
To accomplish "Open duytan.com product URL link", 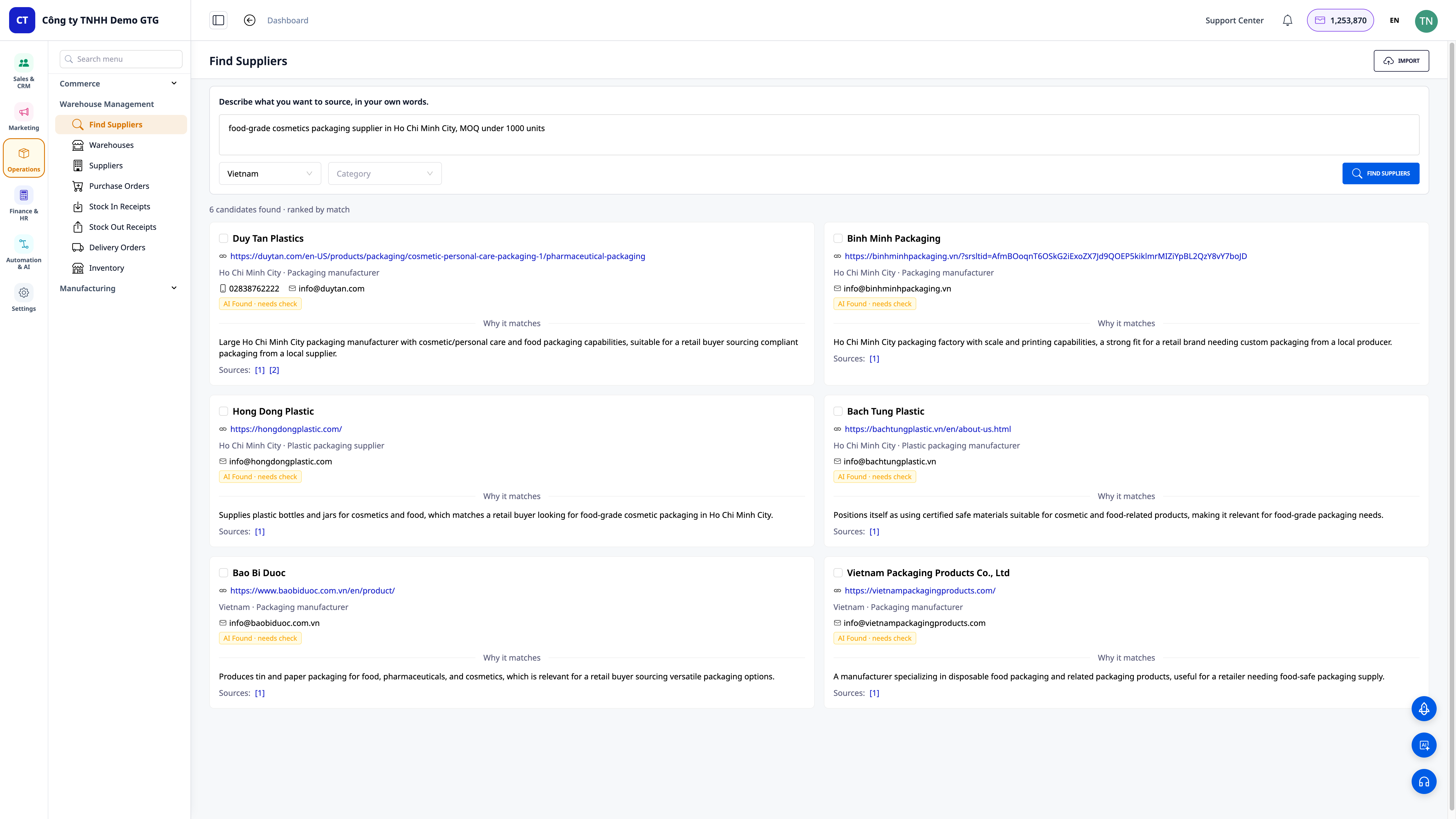I will 437,256.
